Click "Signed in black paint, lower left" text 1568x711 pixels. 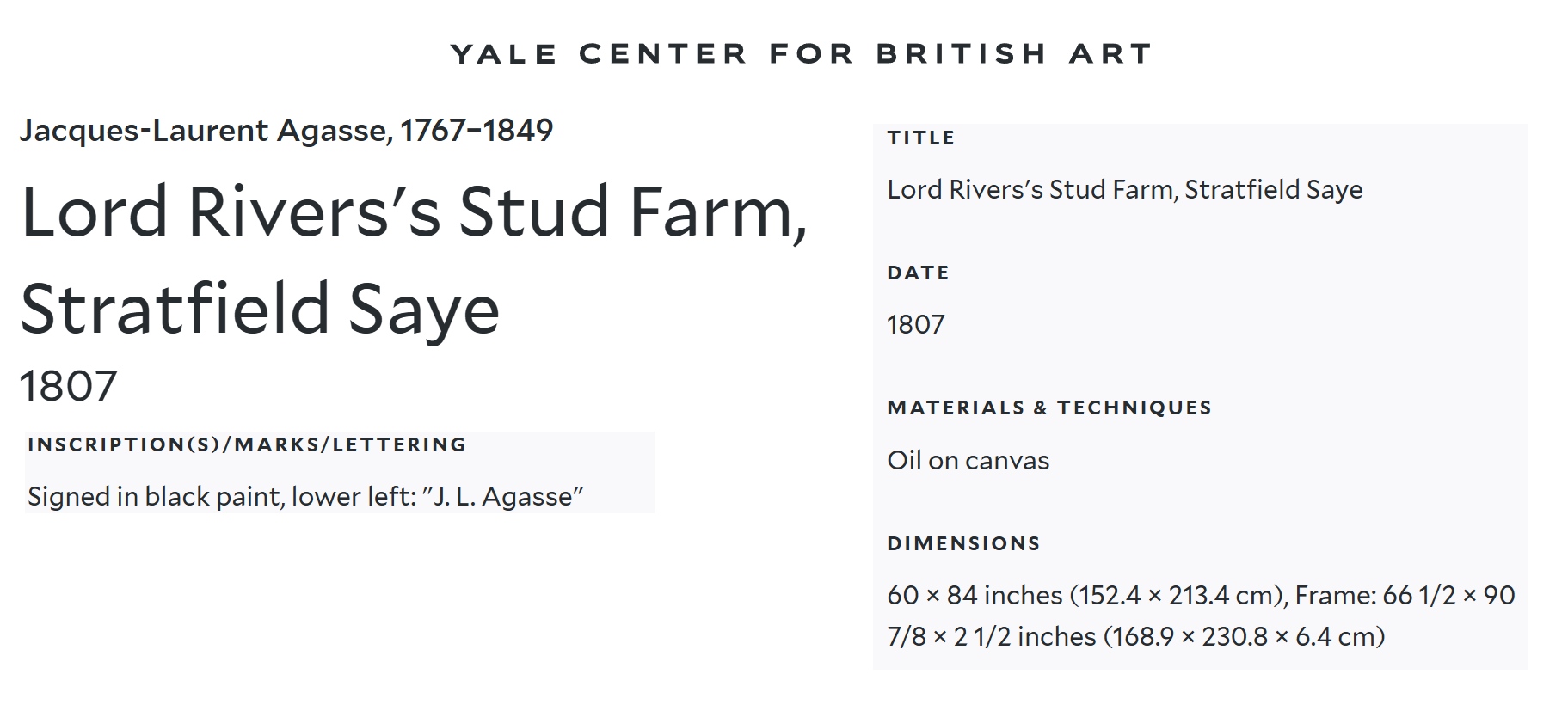point(221,497)
